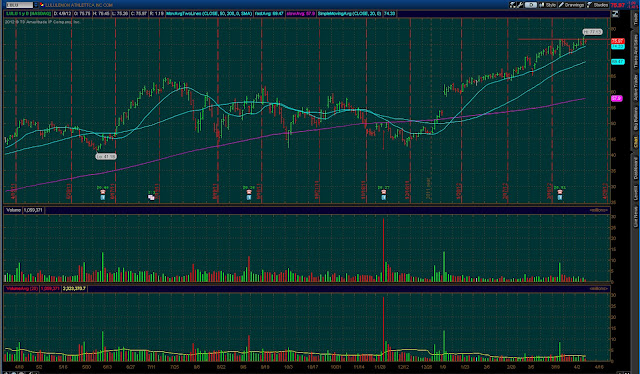Select the magenta 57.9 price axis label
The image size is (640, 374).
click(617, 98)
